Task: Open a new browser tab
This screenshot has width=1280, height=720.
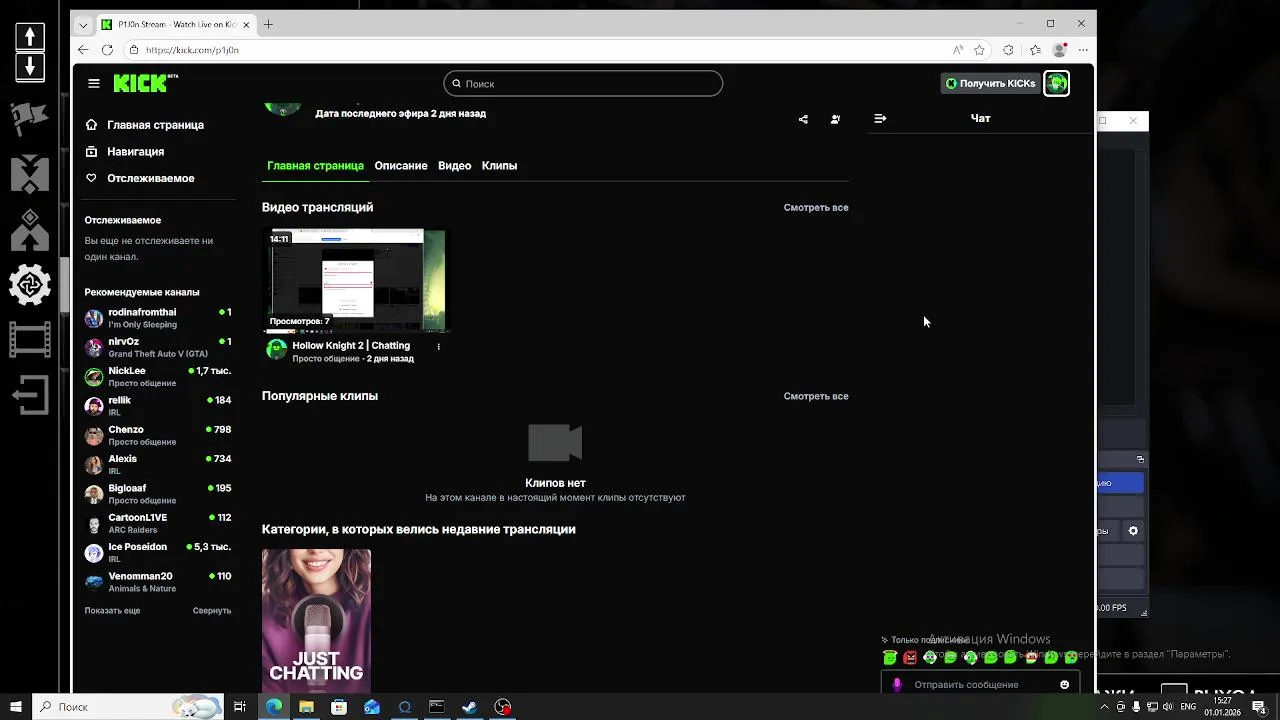Action: pyautogui.click(x=268, y=24)
